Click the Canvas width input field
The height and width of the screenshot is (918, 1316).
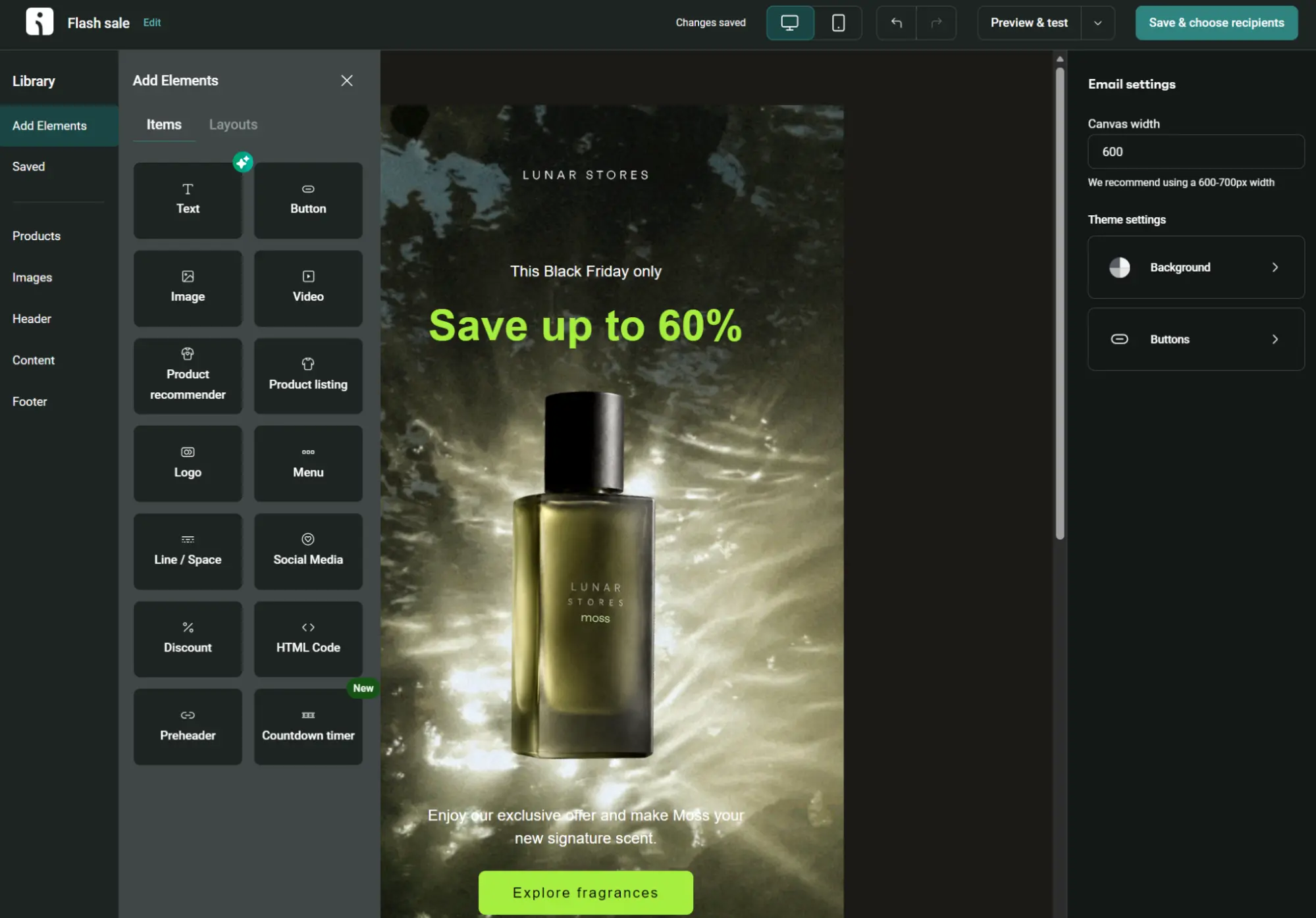coord(1196,151)
